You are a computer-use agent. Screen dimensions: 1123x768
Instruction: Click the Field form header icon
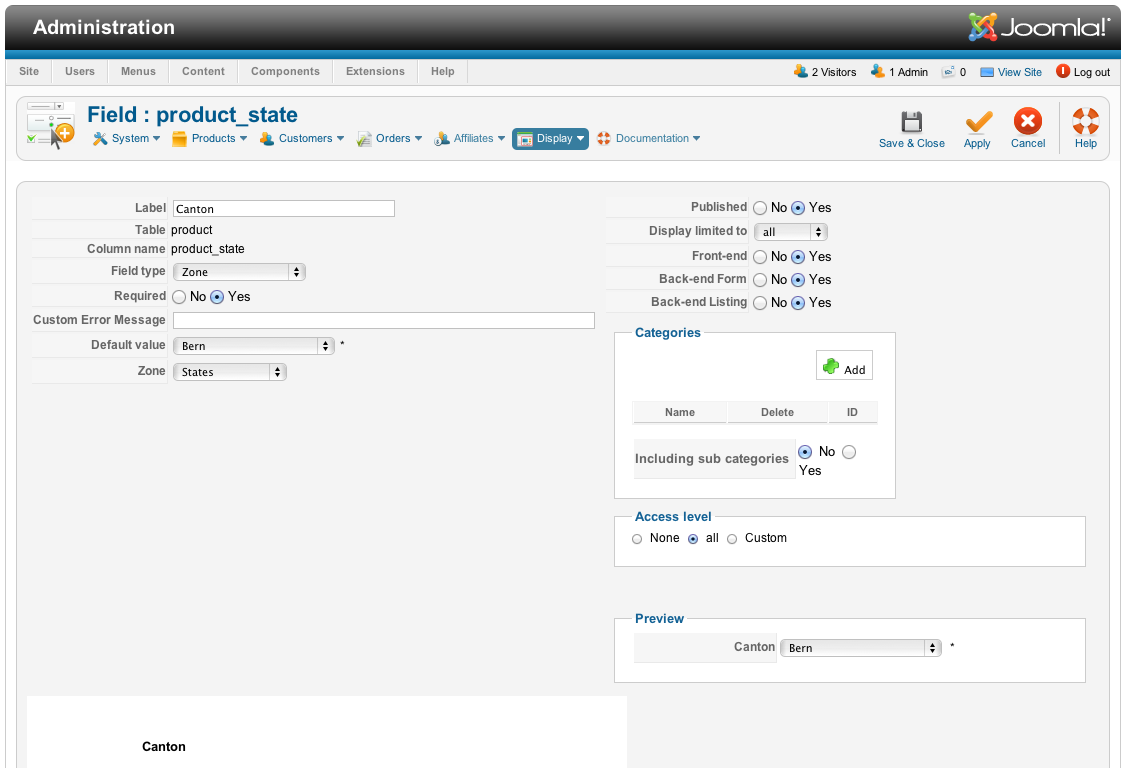51,125
